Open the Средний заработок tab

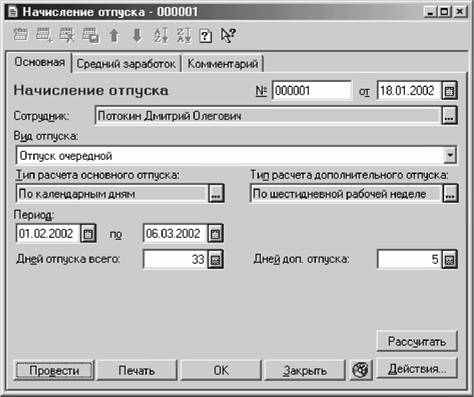[126, 63]
